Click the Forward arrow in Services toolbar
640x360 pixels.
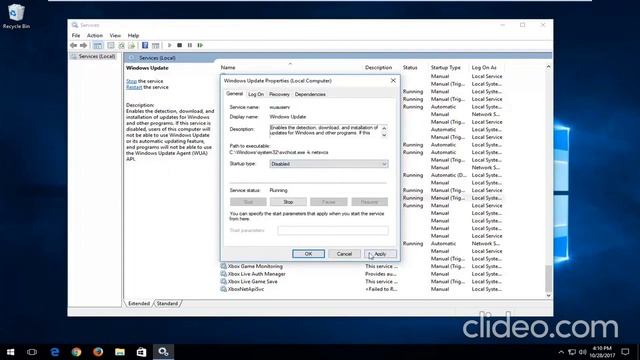pos(84,45)
